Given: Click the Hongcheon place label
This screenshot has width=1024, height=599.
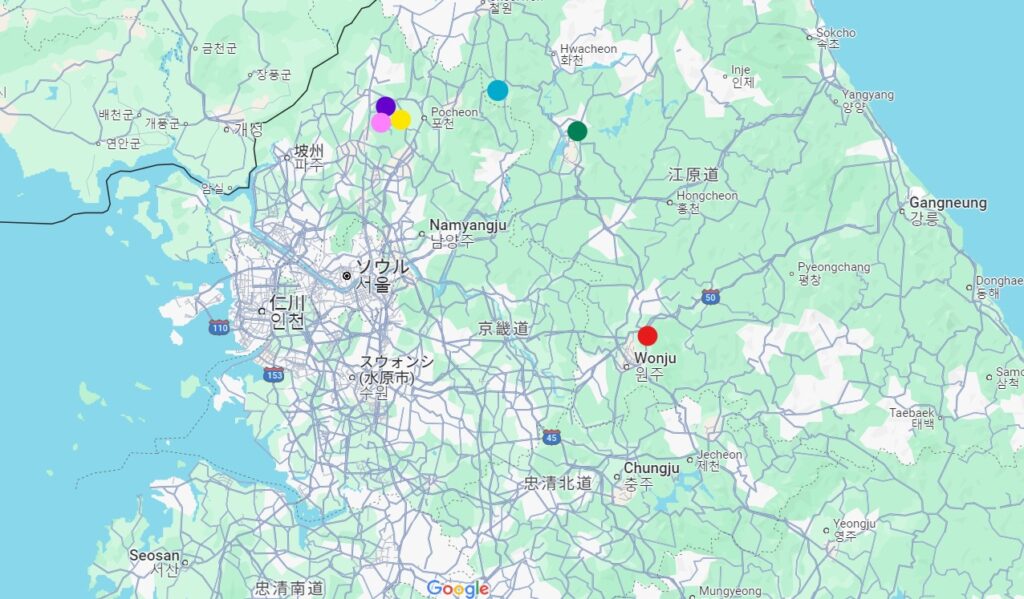Looking at the screenshot, I should [707, 196].
